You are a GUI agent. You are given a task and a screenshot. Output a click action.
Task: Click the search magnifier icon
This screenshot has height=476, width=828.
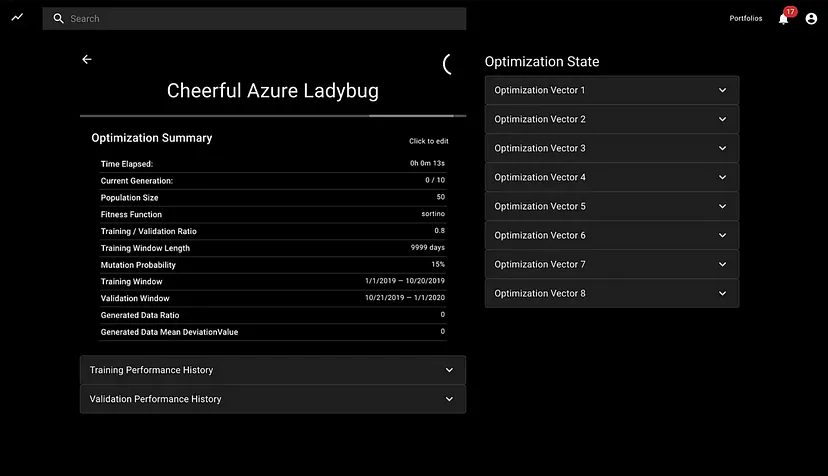pyautogui.click(x=58, y=19)
